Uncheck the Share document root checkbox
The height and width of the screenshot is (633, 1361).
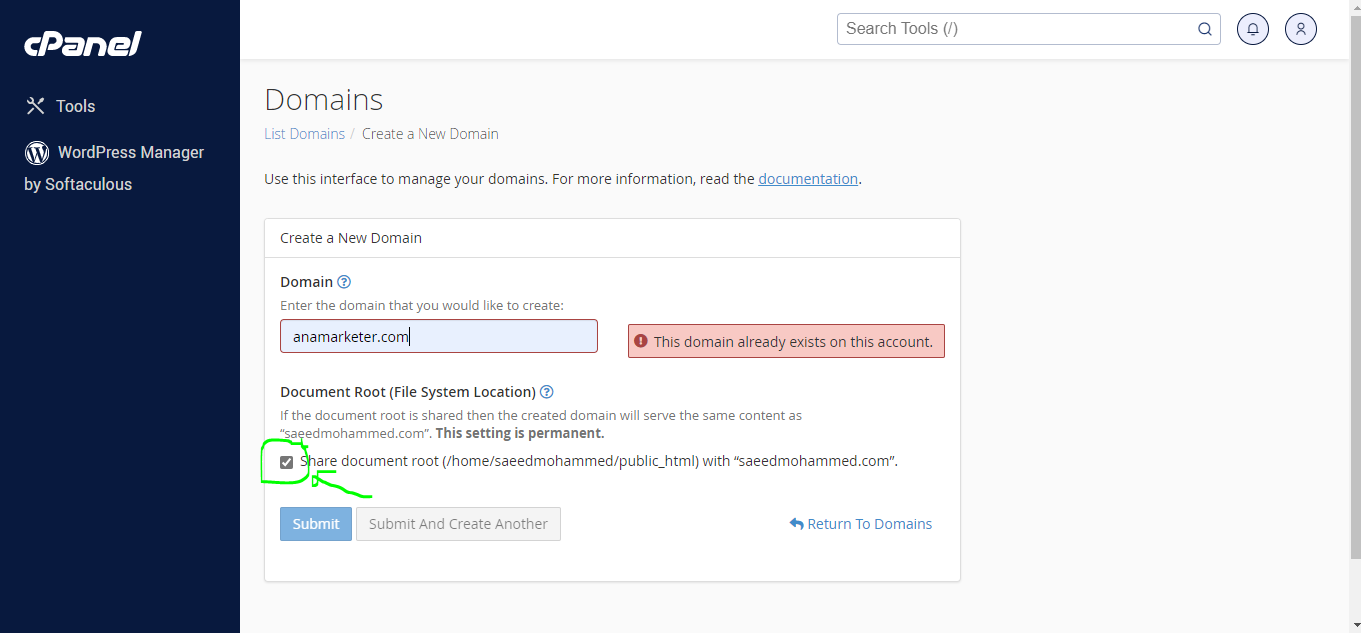pyautogui.click(x=287, y=462)
